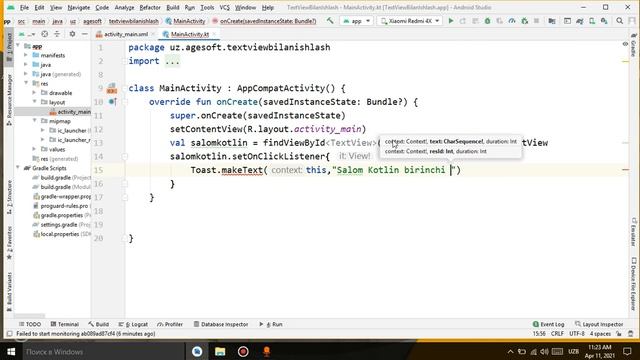Unfold the import block on line 2

[124, 61]
